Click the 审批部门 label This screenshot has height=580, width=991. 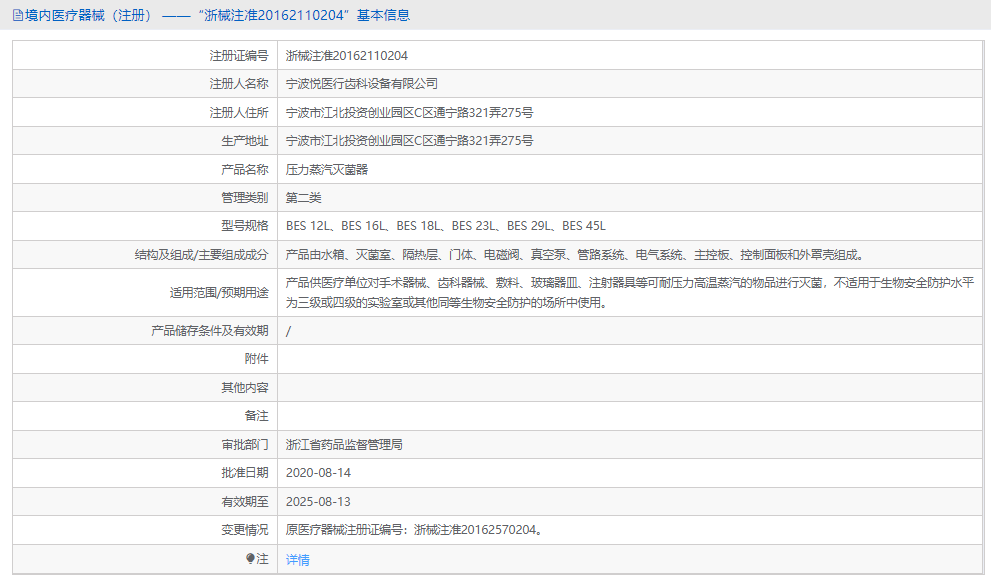click(245, 445)
